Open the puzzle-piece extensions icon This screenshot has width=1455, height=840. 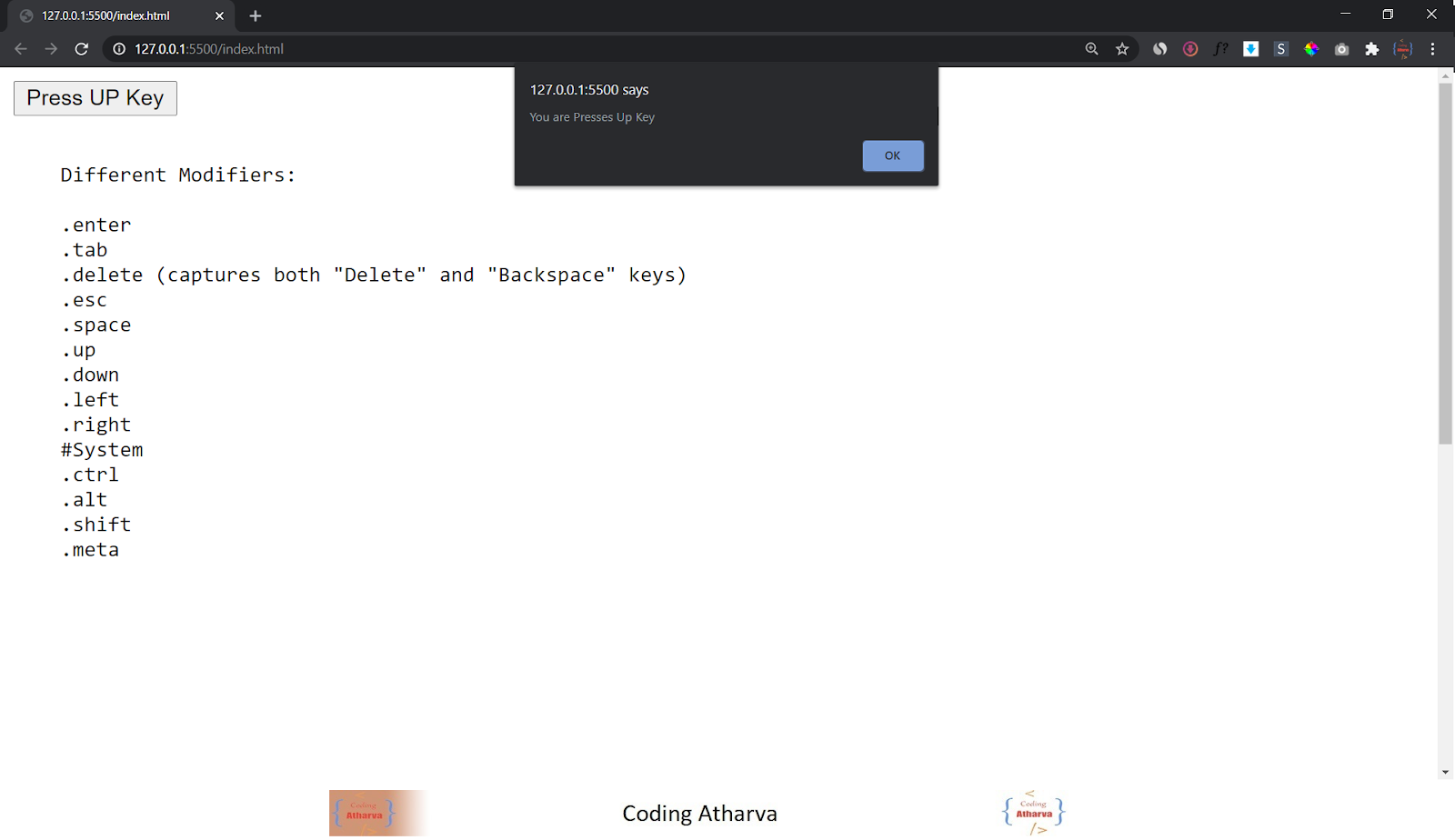coord(1372,49)
